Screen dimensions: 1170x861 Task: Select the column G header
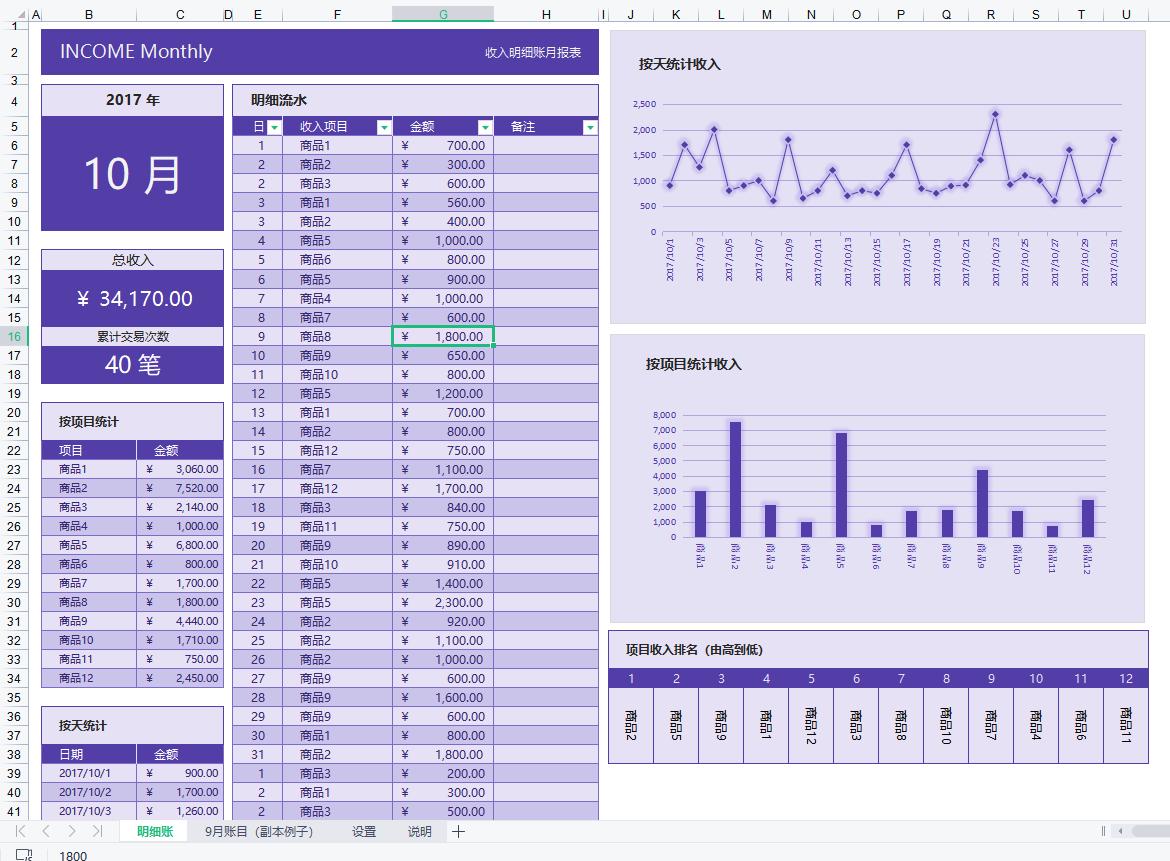443,14
